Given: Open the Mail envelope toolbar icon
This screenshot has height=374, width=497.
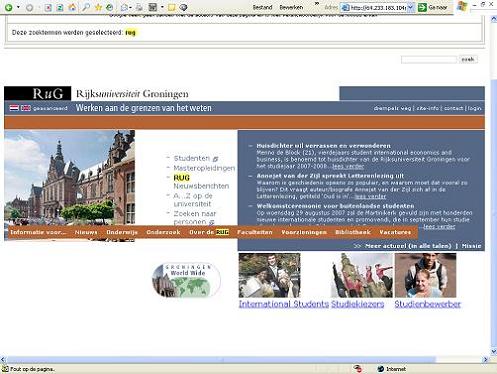Looking at the screenshot, I should (x=124, y=7).
